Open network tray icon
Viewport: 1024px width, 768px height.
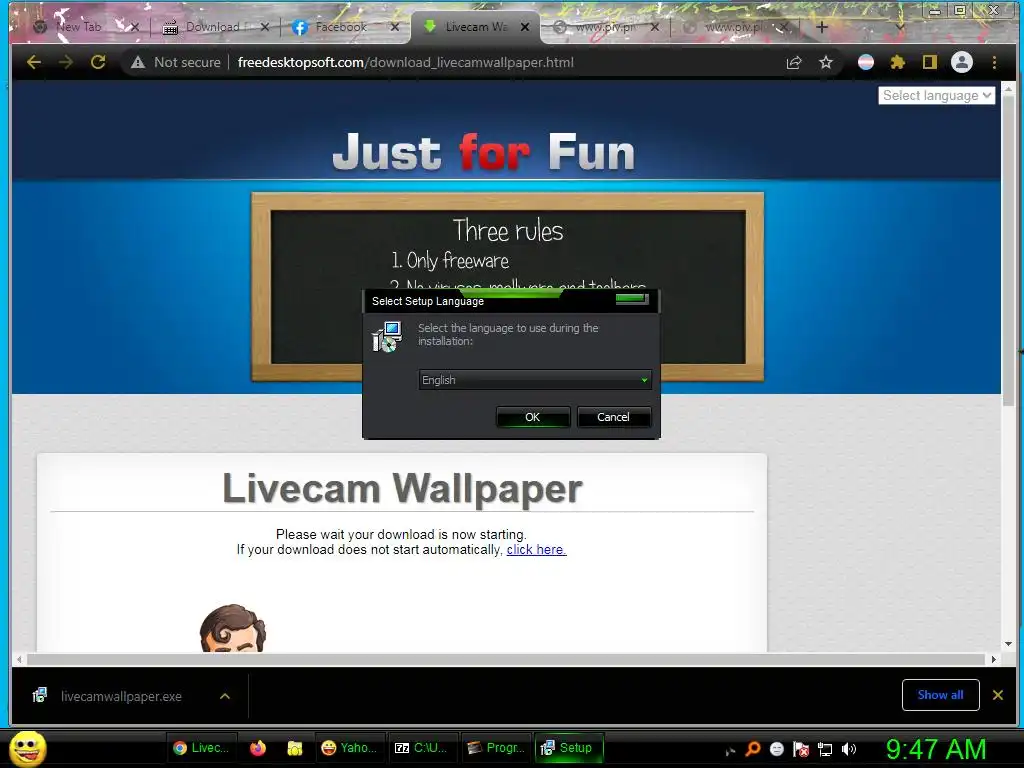tap(825, 749)
